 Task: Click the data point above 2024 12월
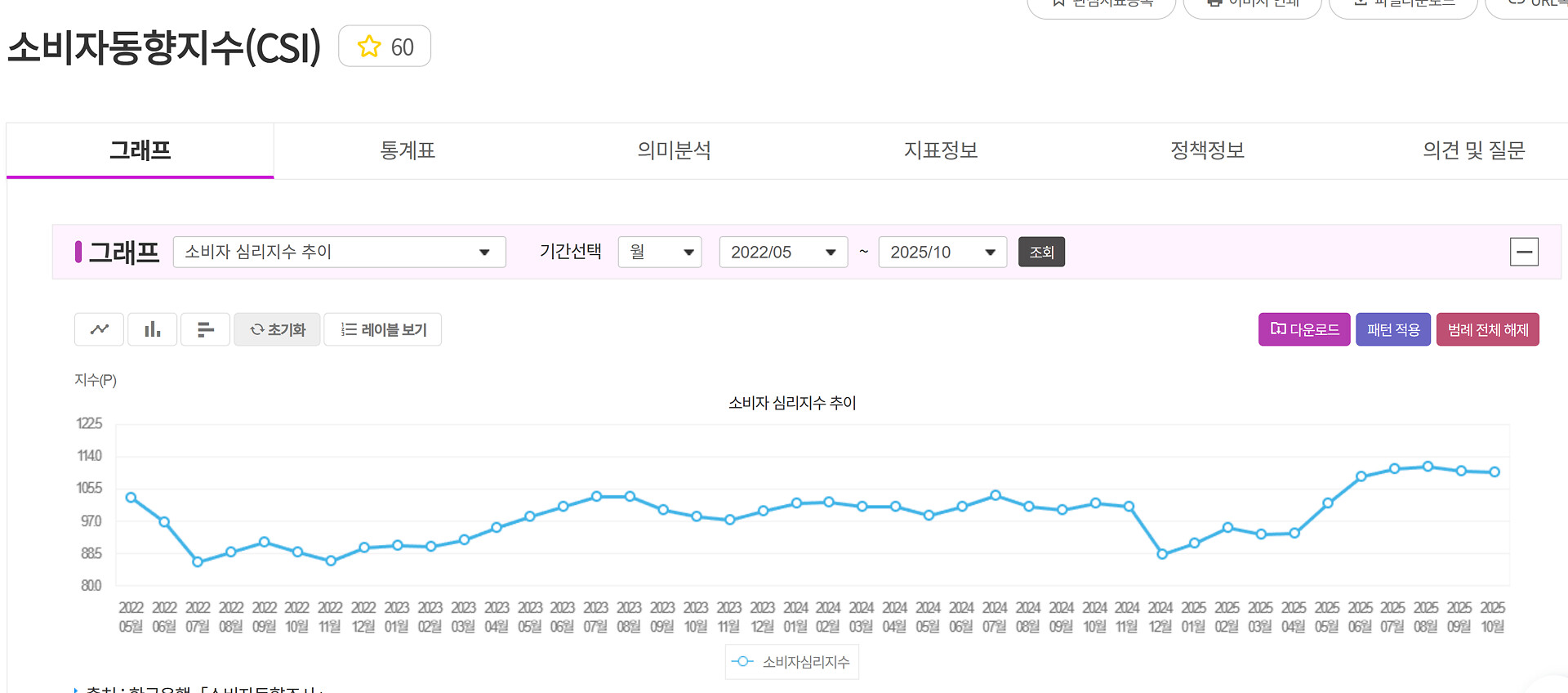1162,554
